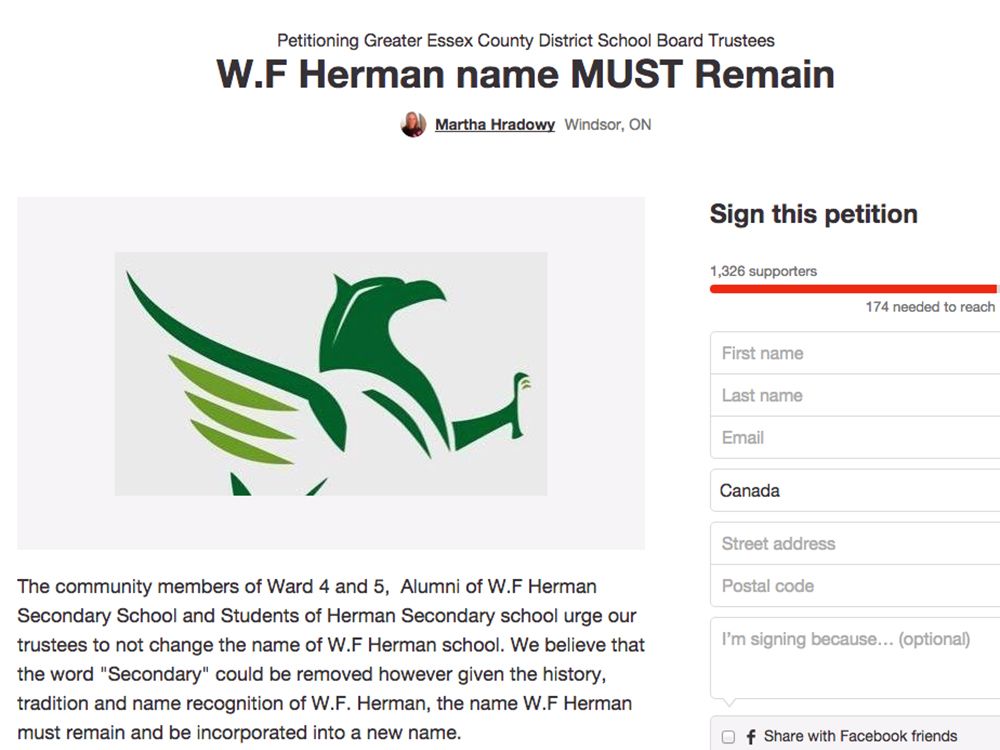The height and width of the screenshot is (750, 1000).
Task: Select the Email input field
Action: 852,437
